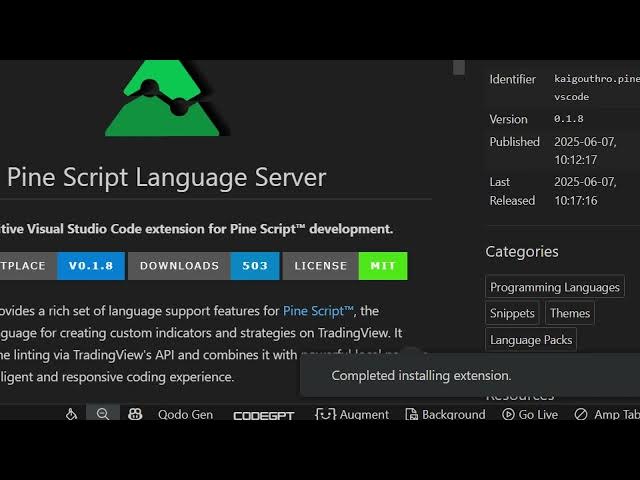Click the zoom magnifier icon in status bar
The width and height of the screenshot is (640, 480).
tap(103, 414)
